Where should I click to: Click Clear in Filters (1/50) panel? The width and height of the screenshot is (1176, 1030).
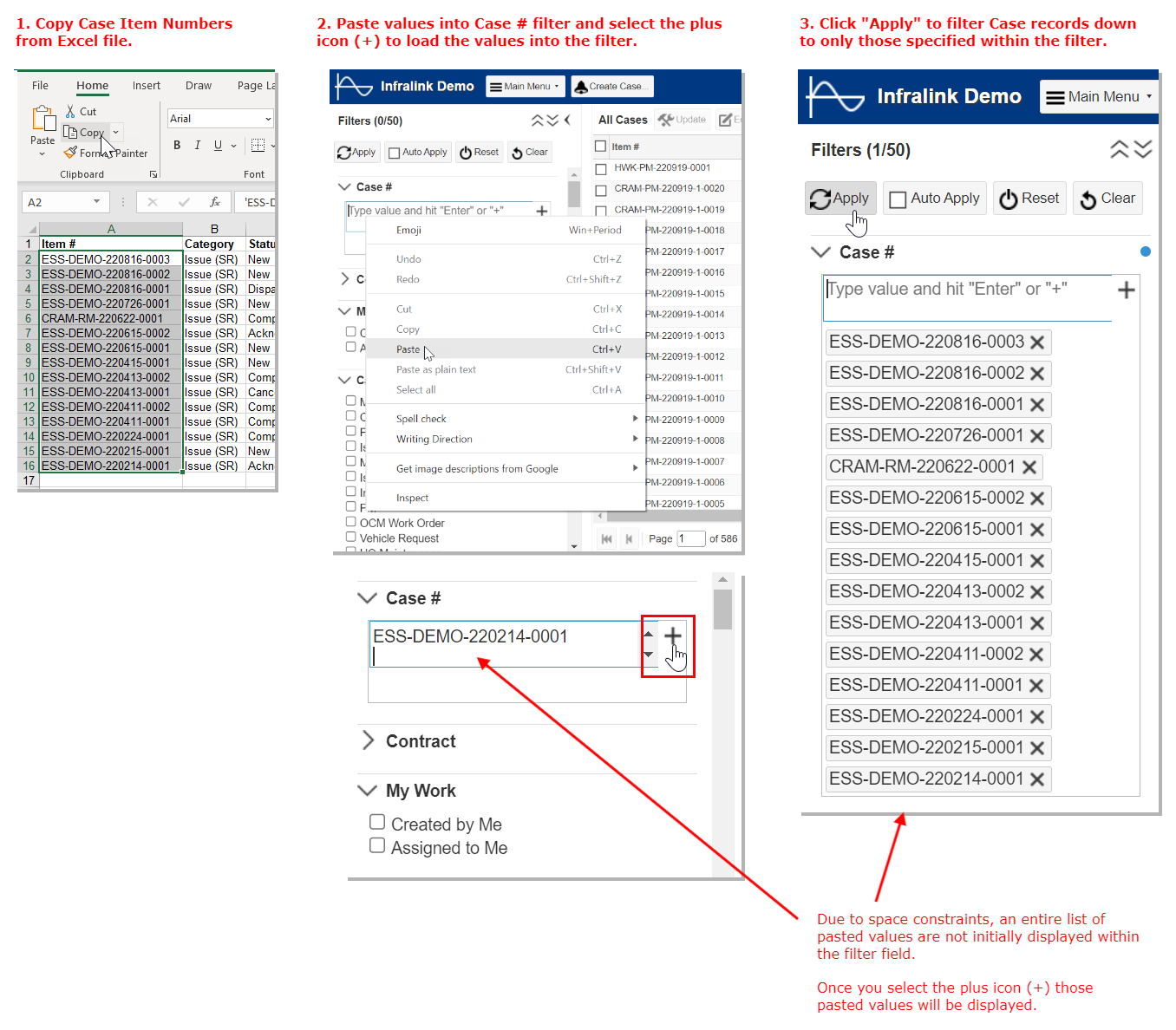click(1107, 199)
